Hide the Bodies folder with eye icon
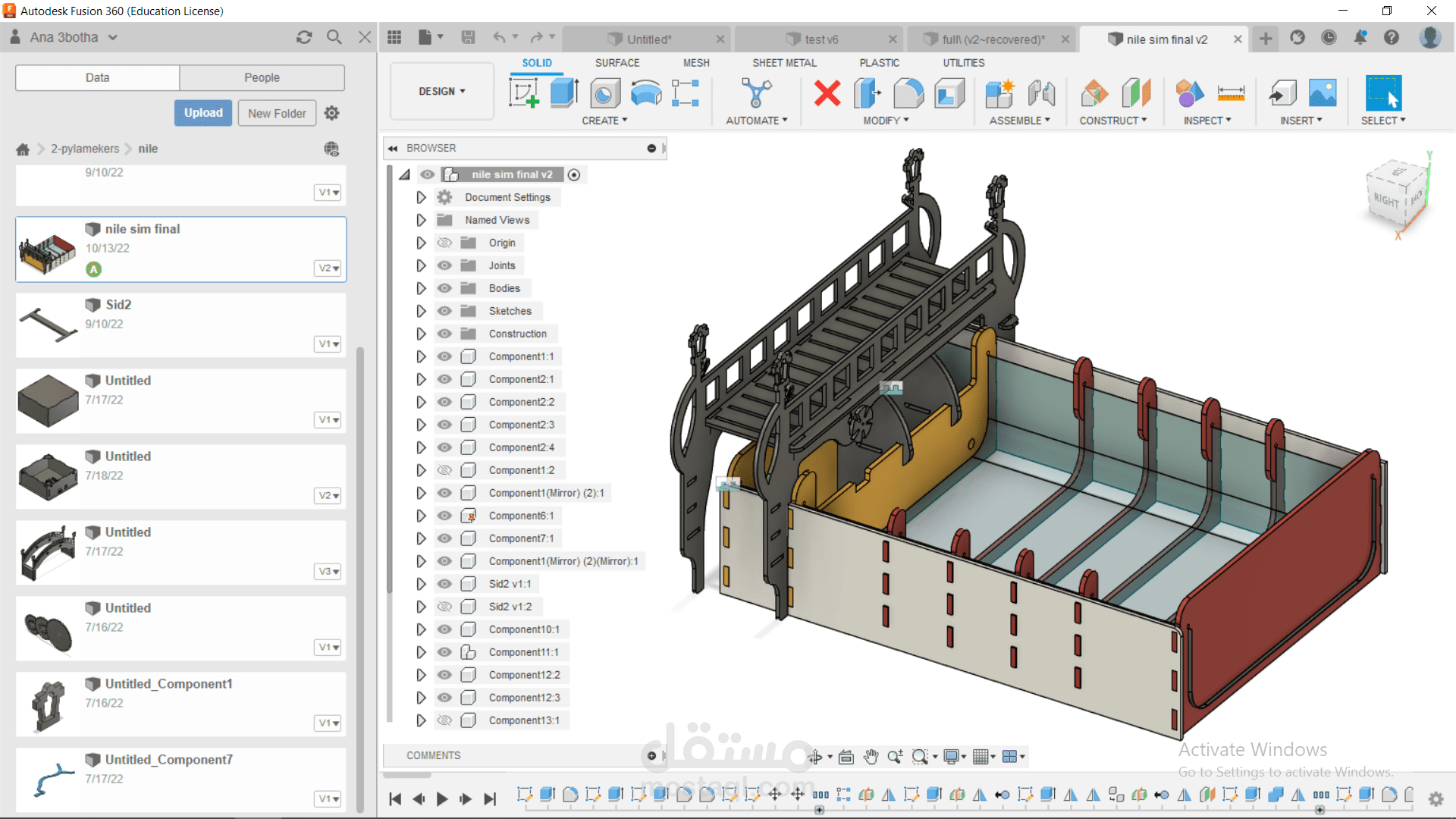Screen dimensions: 1456x819 [x=444, y=288]
